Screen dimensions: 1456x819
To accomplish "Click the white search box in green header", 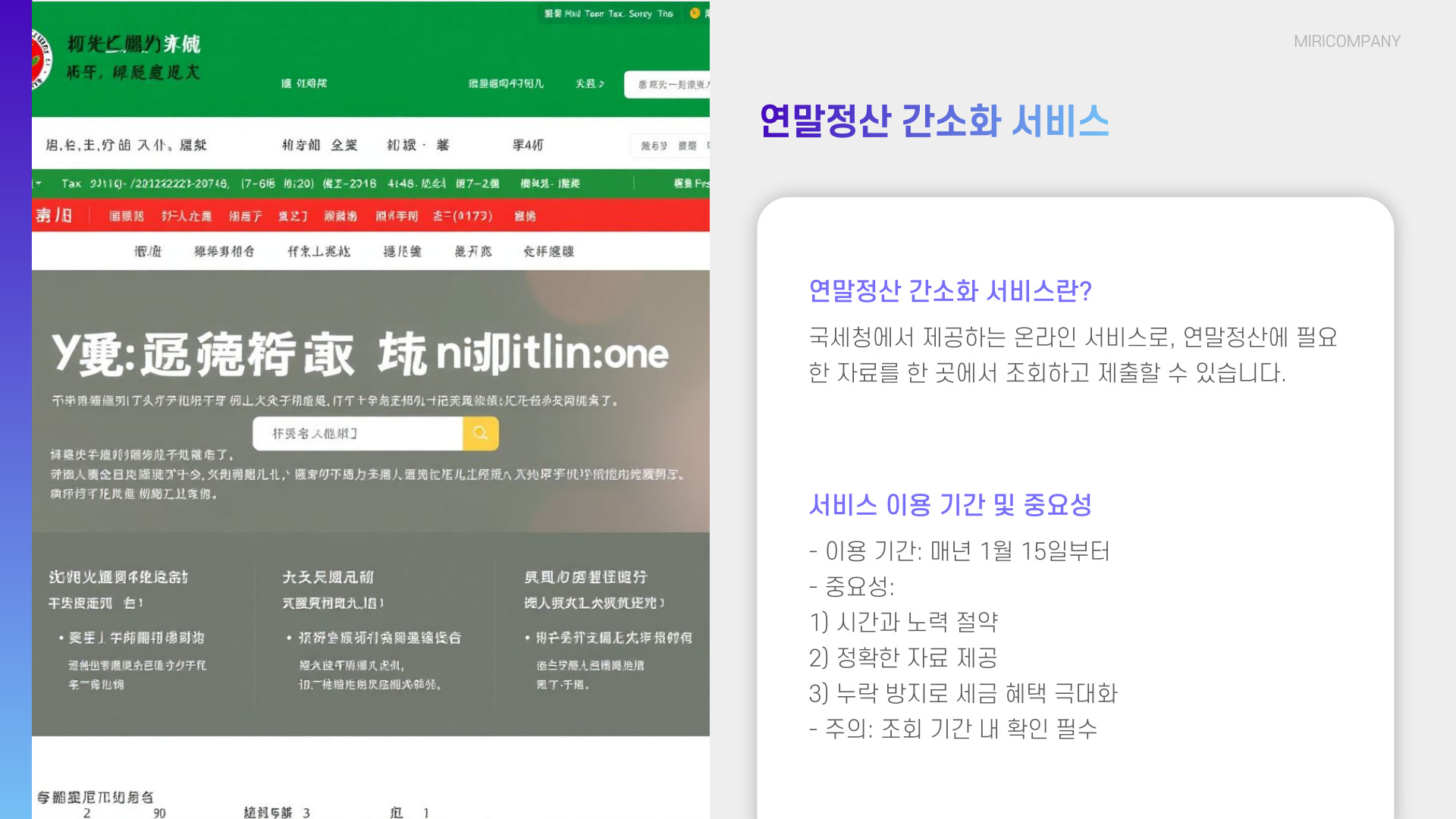I will [667, 84].
